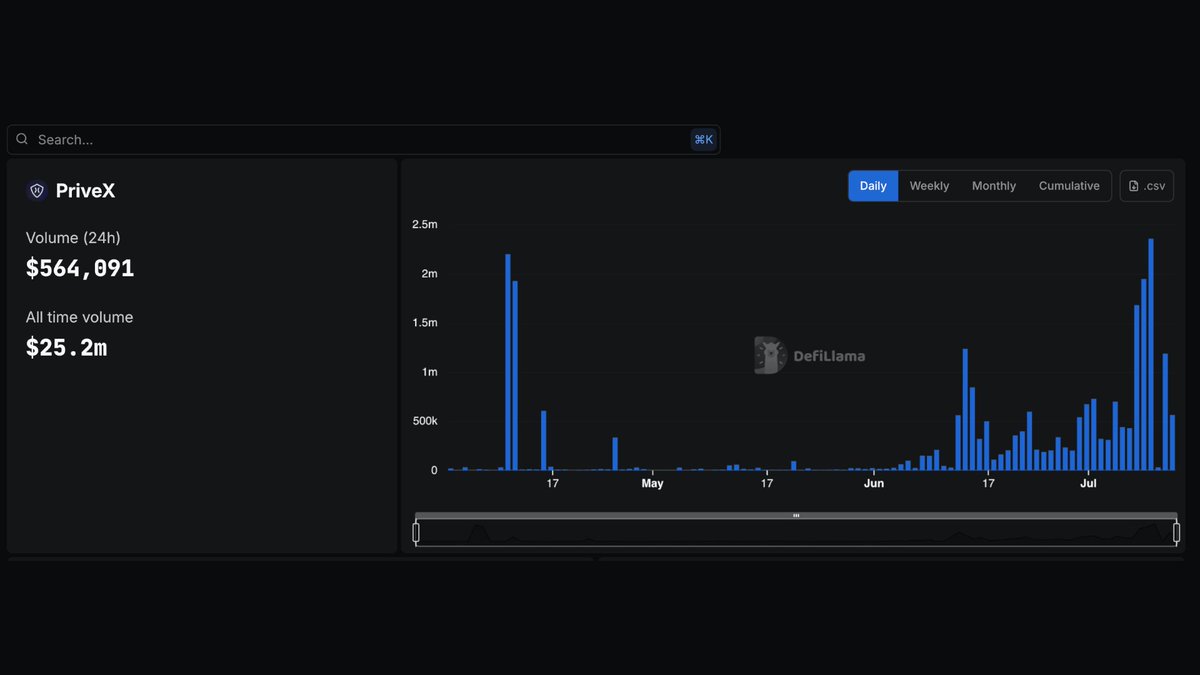
Task: Click the 'May' x-axis label
Action: click(x=652, y=484)
